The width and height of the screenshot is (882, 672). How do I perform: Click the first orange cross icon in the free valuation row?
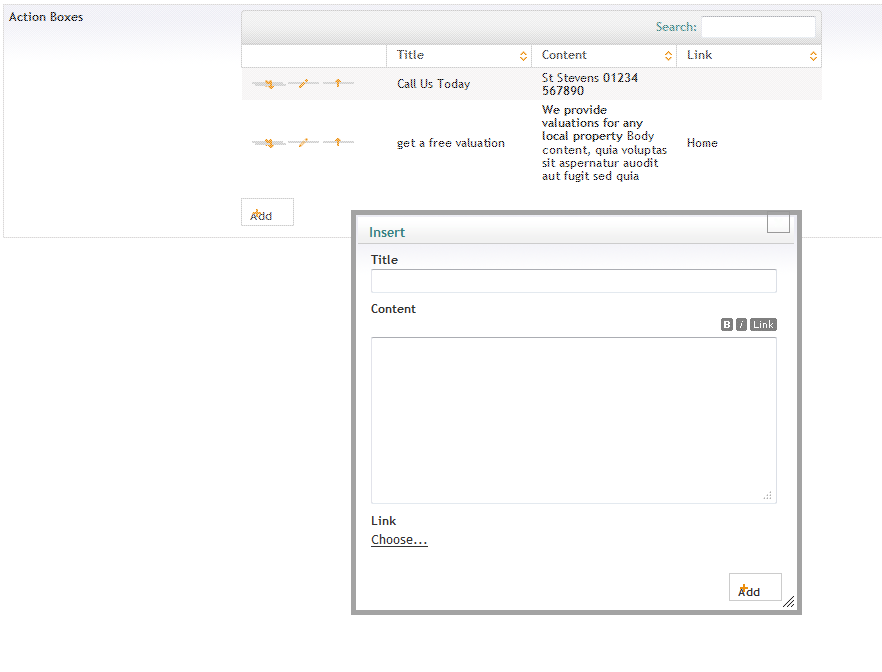pyautogui.click(x=269, y=143)
